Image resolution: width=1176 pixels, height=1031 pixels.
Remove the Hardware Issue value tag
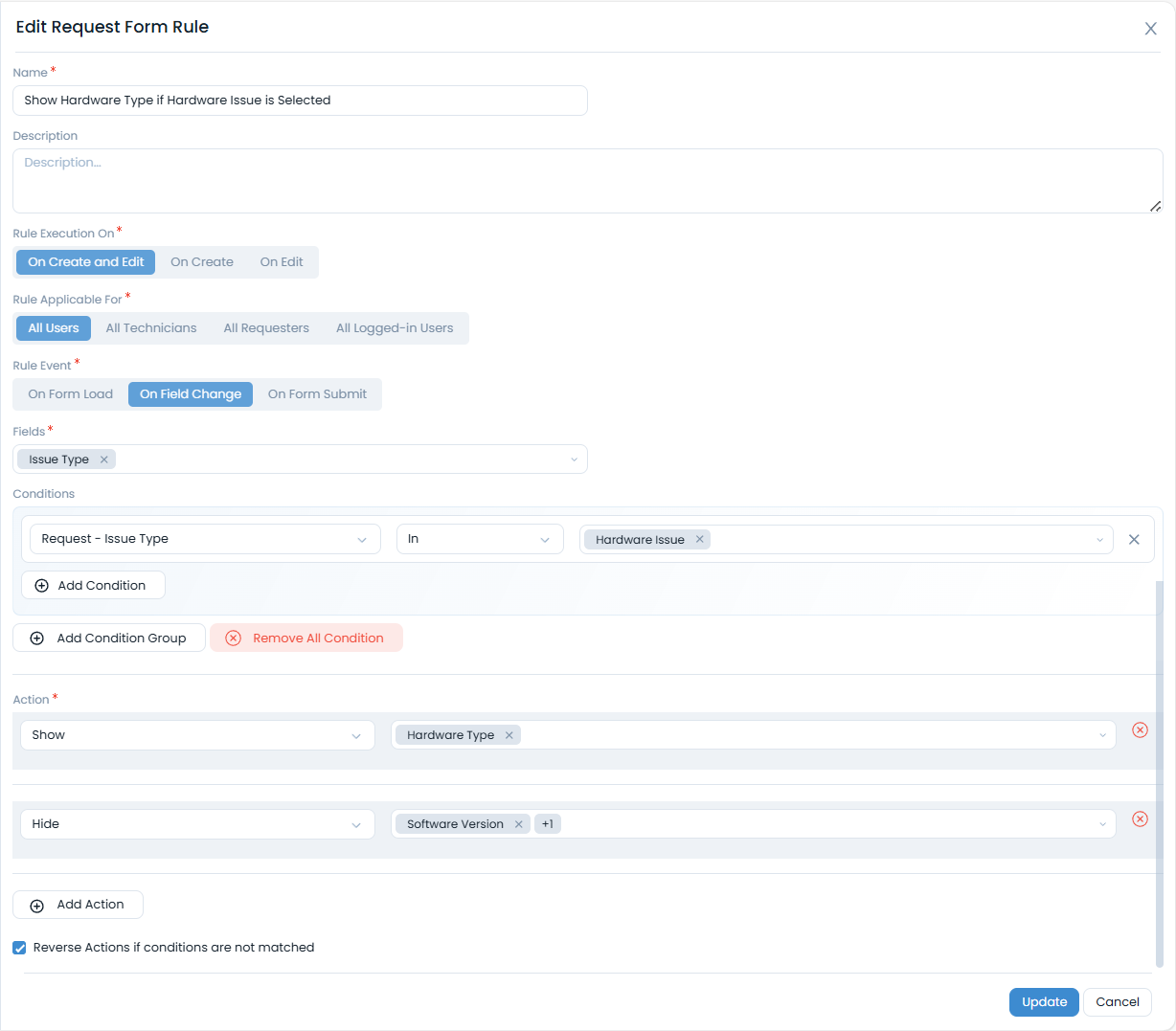click(700, 539)
